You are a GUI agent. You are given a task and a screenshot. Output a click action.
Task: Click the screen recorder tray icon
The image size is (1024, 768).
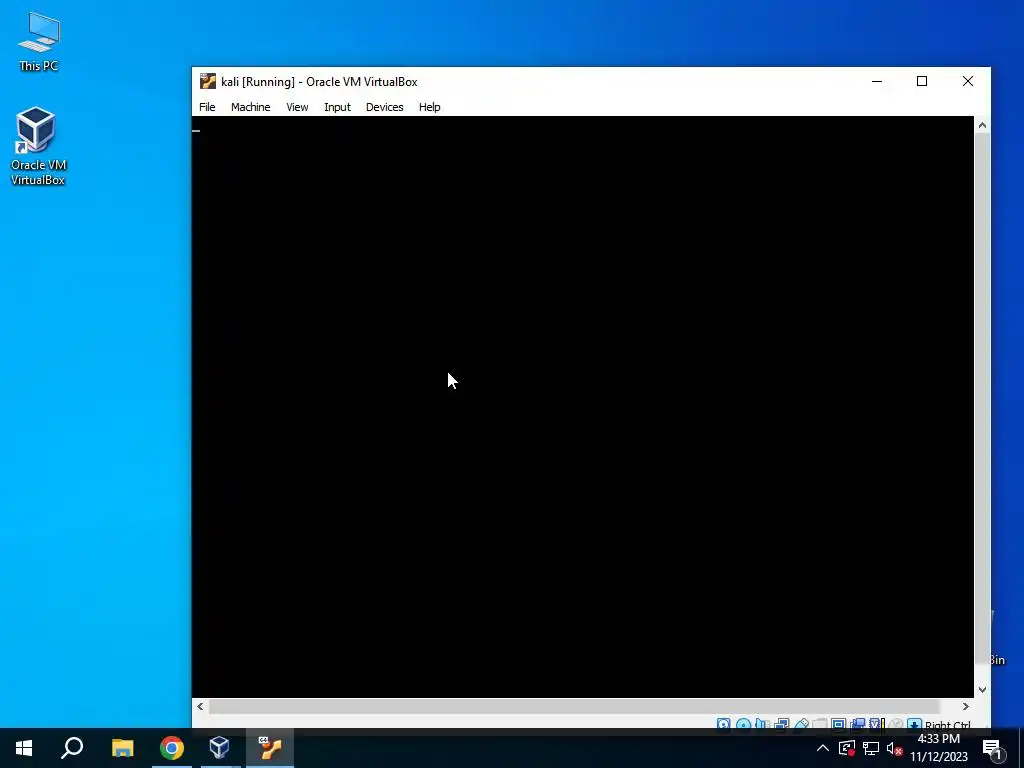tap(847, 748)
